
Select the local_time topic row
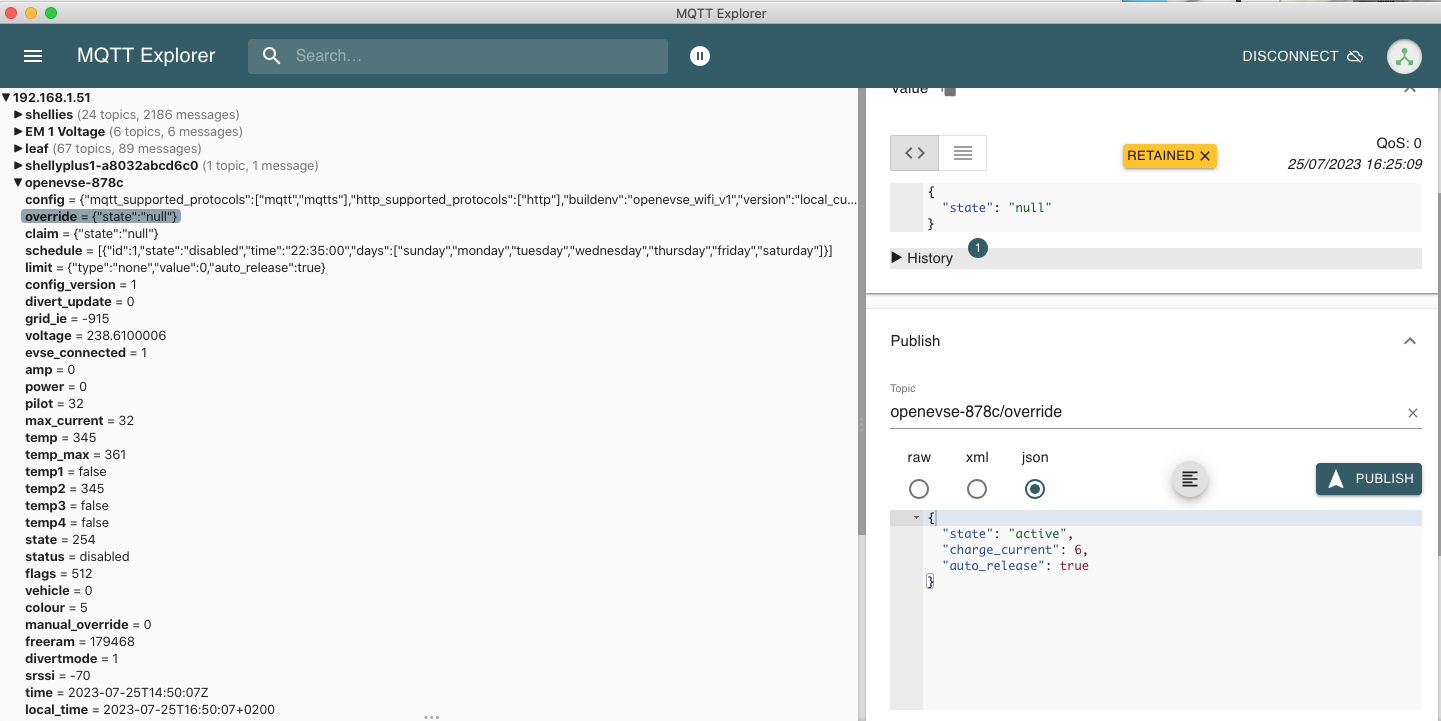[x=150, y=710]
